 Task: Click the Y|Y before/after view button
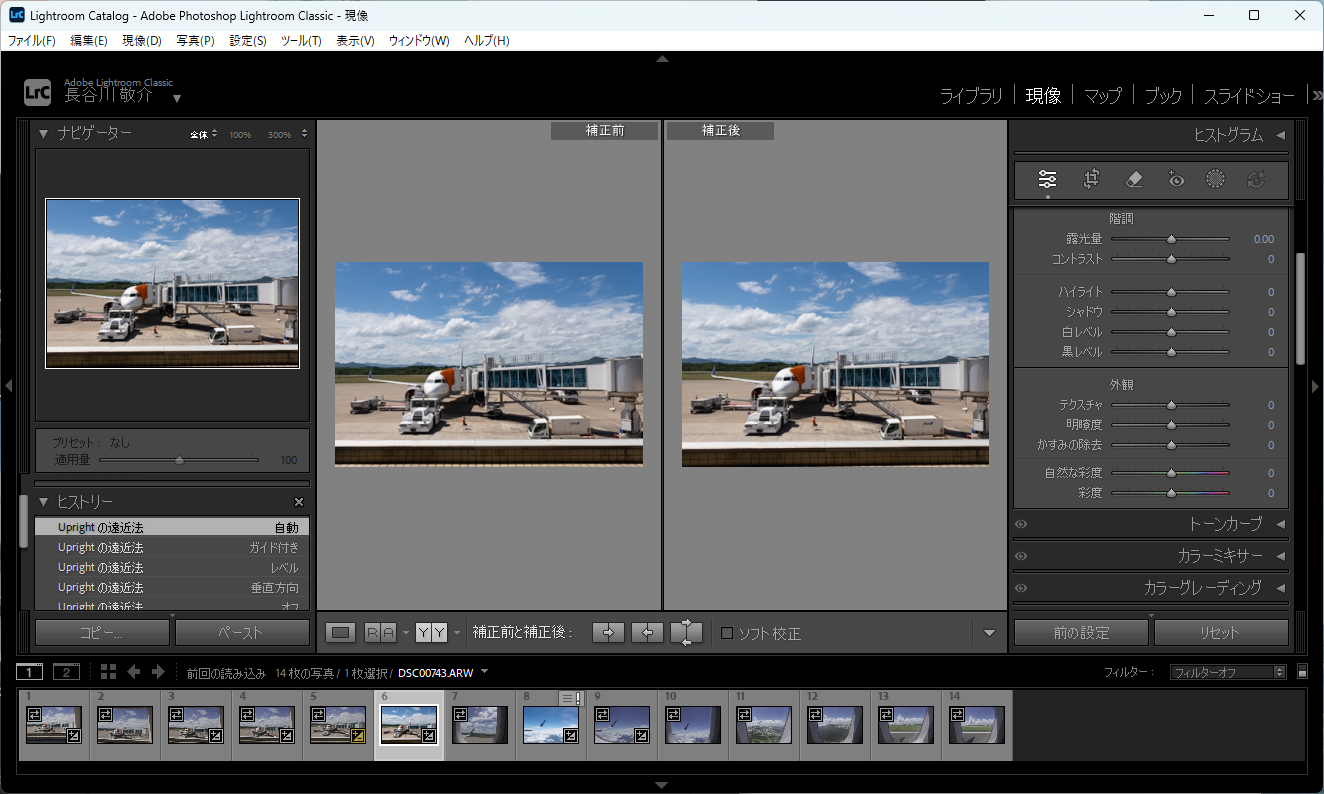coord(431,632)
